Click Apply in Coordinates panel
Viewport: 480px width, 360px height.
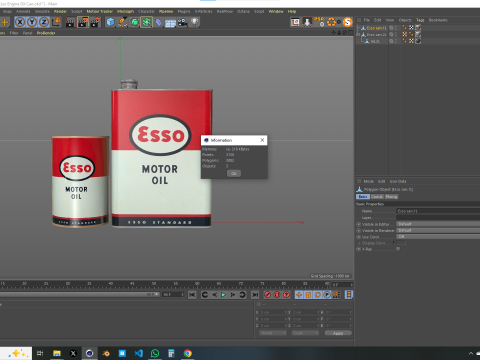tap(338, 333)
